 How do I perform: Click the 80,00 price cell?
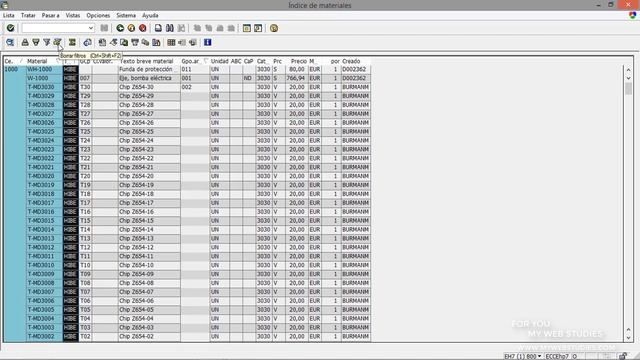tap(296, 69)
